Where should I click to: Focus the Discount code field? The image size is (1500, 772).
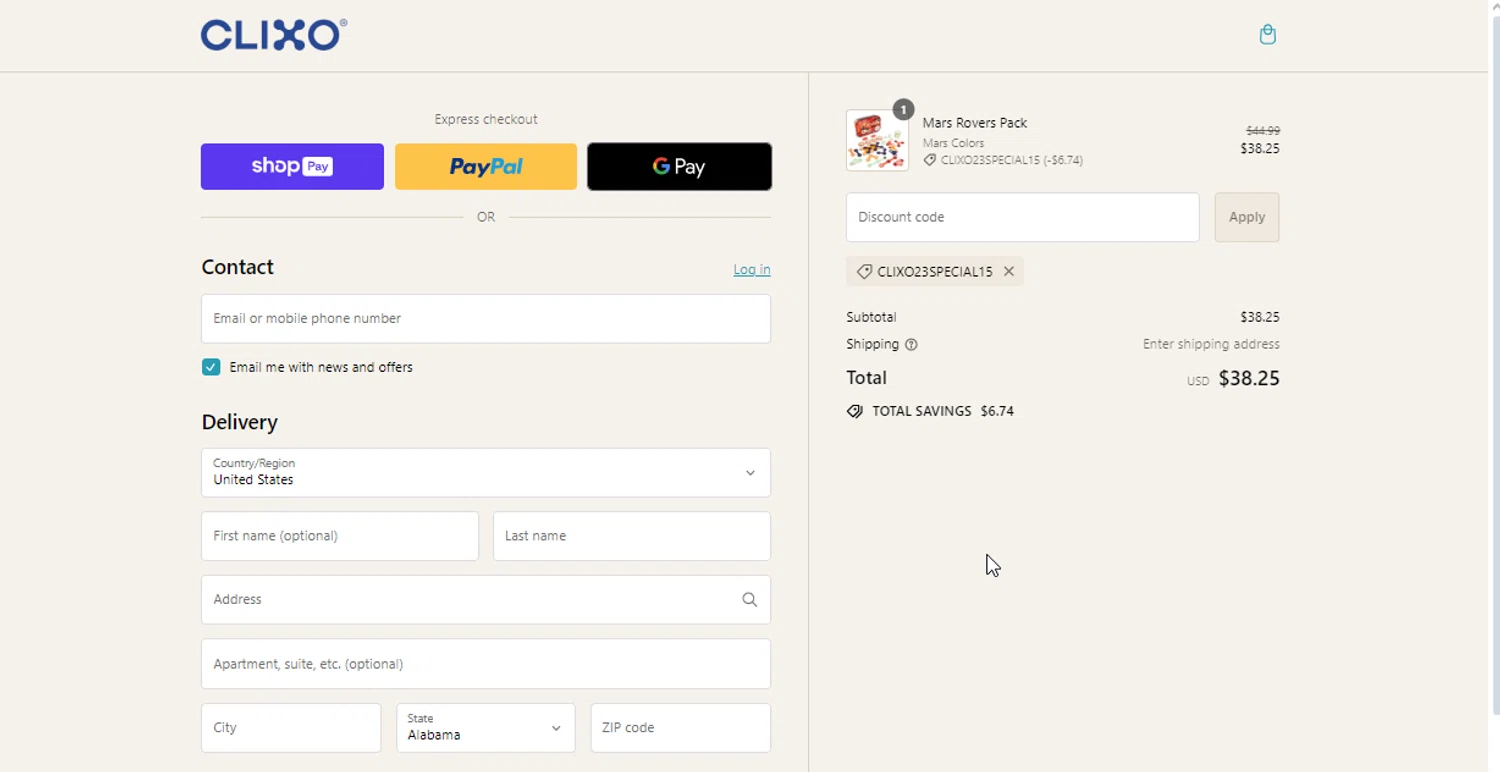pos(1023,217)
